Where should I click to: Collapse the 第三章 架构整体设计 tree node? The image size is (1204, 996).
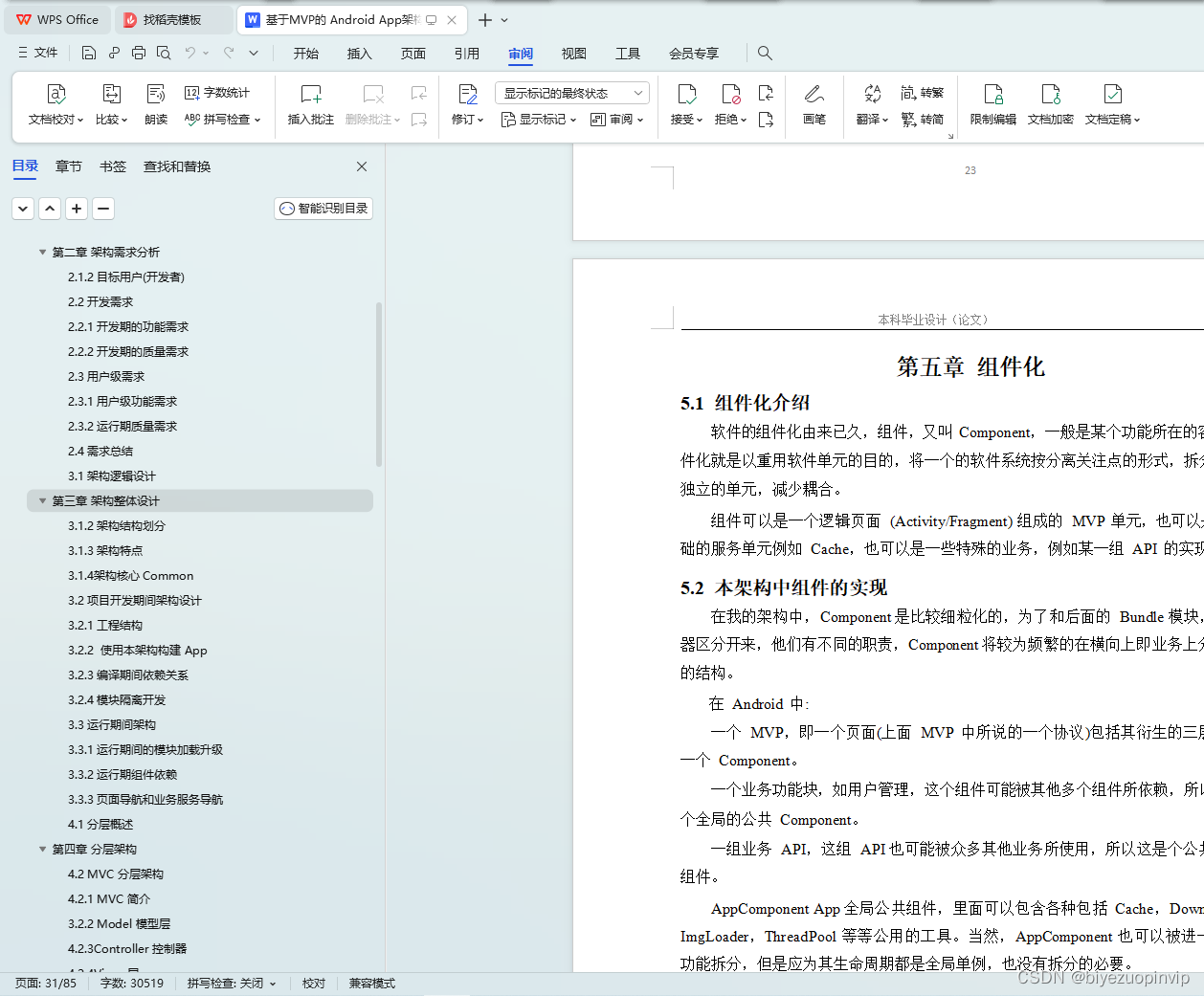point(42,501)
